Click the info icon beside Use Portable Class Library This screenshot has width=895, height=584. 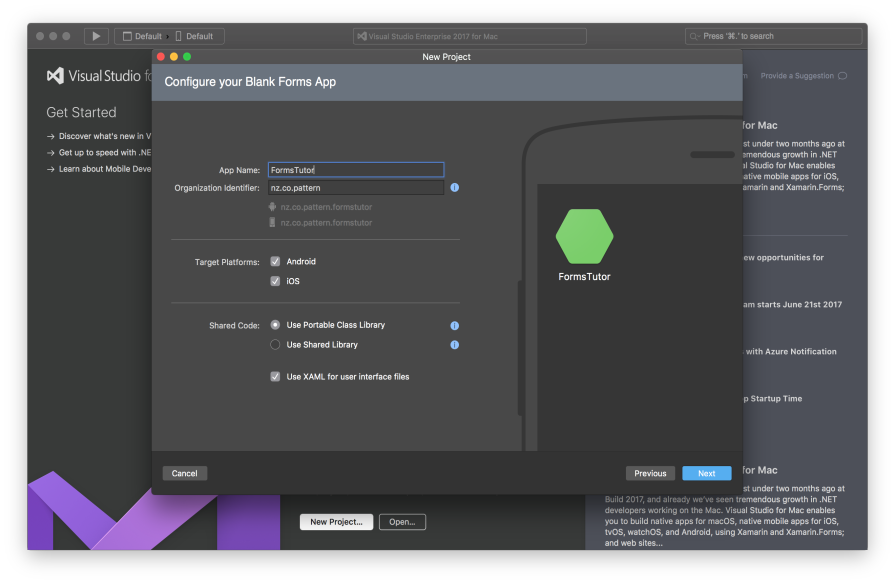click(454, 326)
